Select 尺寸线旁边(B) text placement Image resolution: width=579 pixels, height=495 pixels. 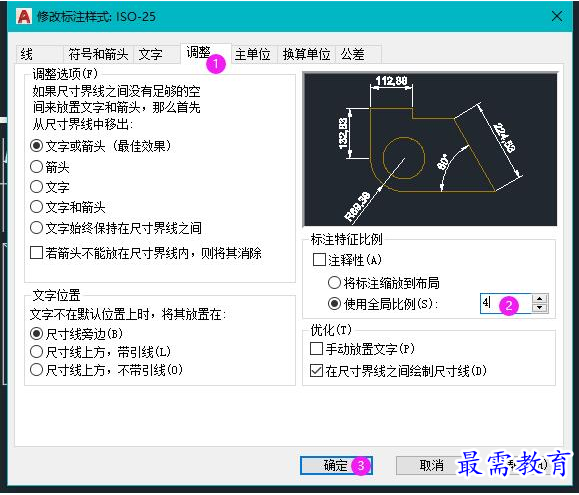coord(76,334)
